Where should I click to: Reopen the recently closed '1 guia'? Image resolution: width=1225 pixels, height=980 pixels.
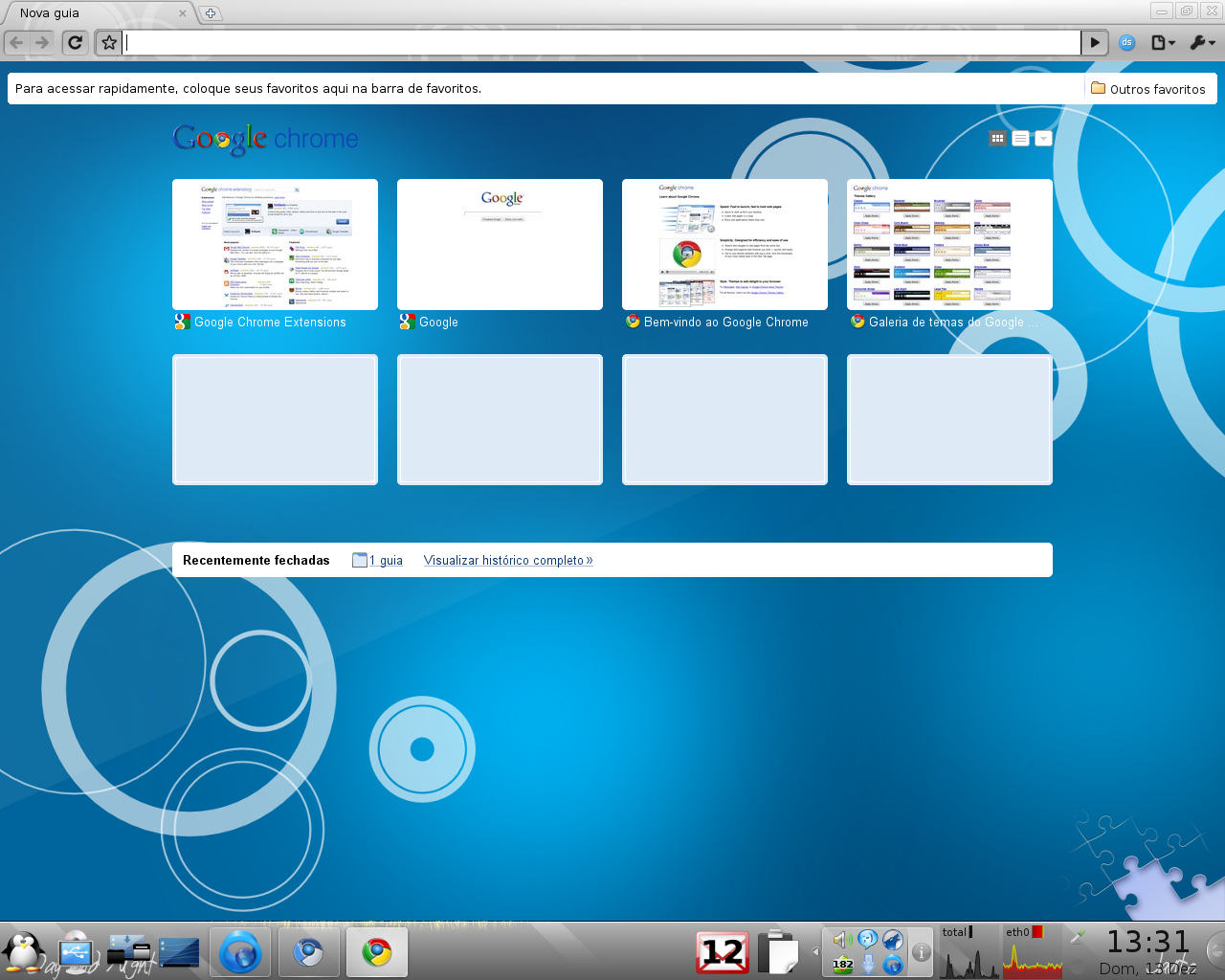(x=377, y=561)
